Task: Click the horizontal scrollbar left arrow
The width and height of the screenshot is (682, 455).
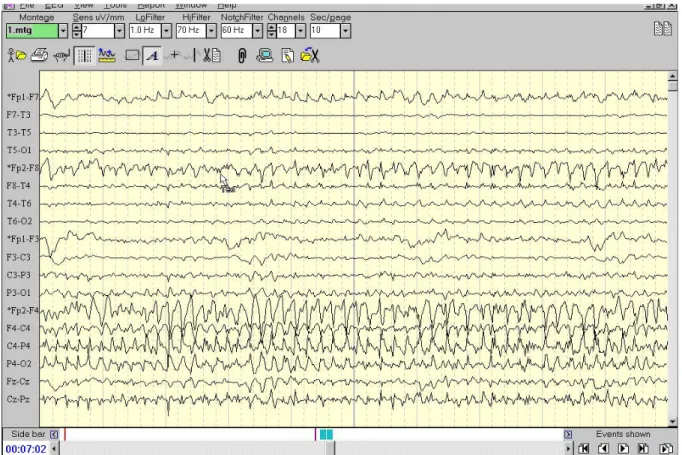Action: (54, 448)
